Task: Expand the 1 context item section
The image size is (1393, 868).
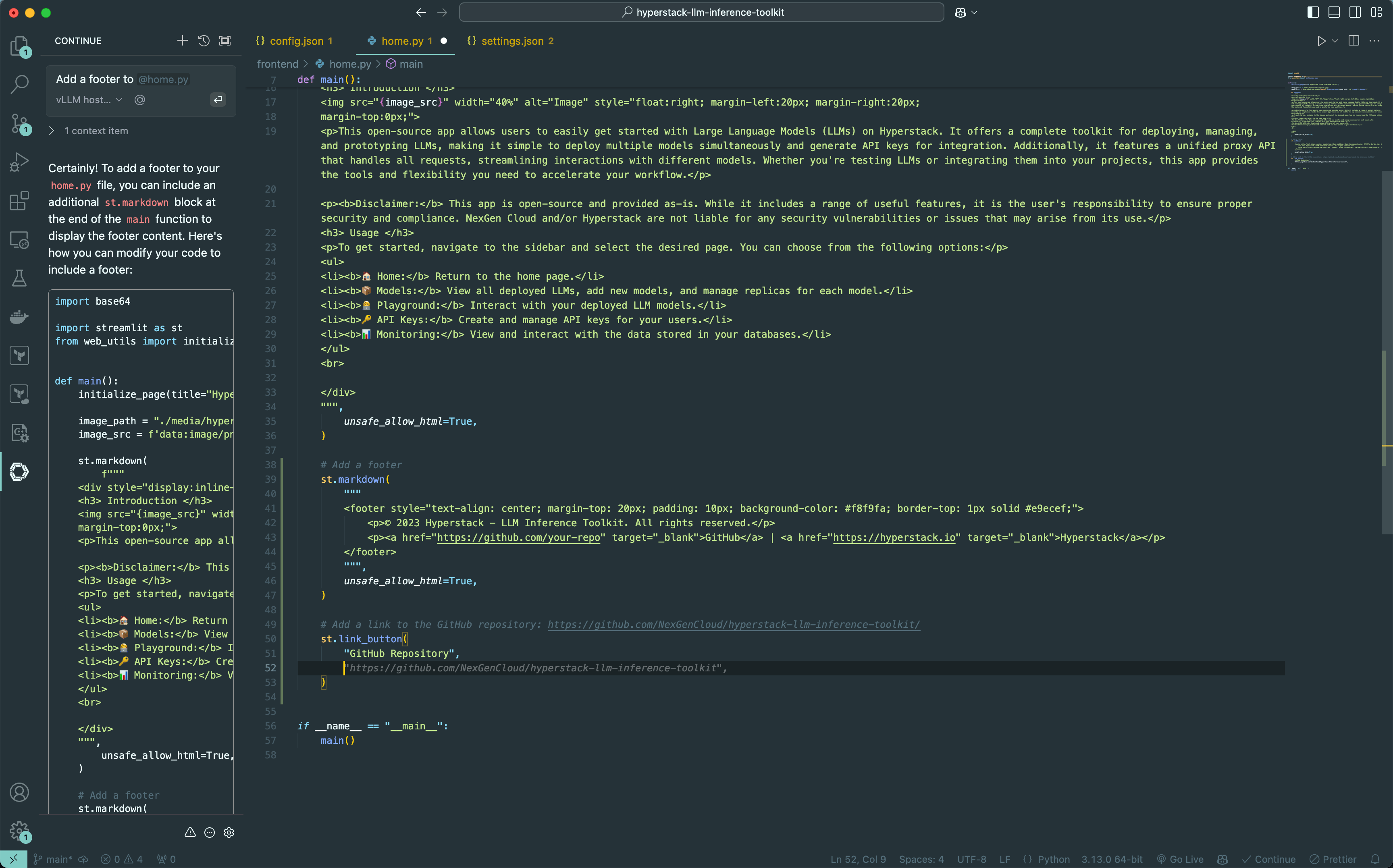Action: pyautogui.click(x=89, y=131)
